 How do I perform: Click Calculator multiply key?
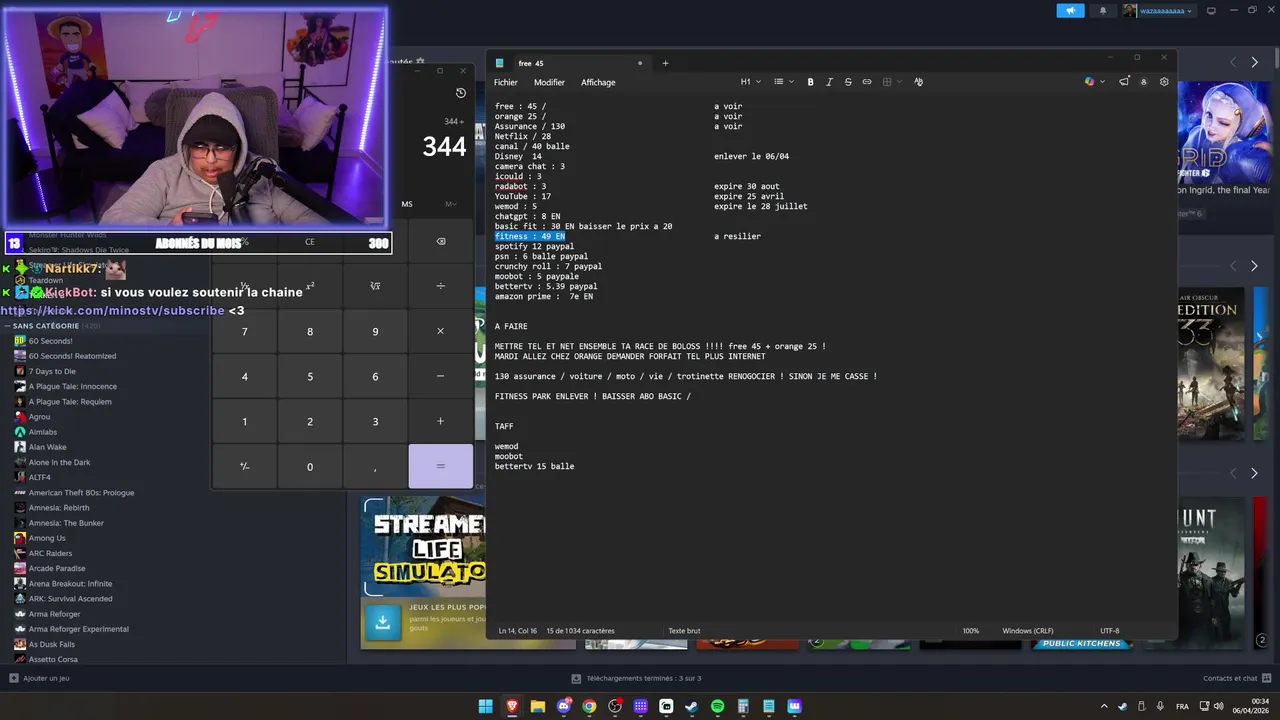click(x=440, y=331)
